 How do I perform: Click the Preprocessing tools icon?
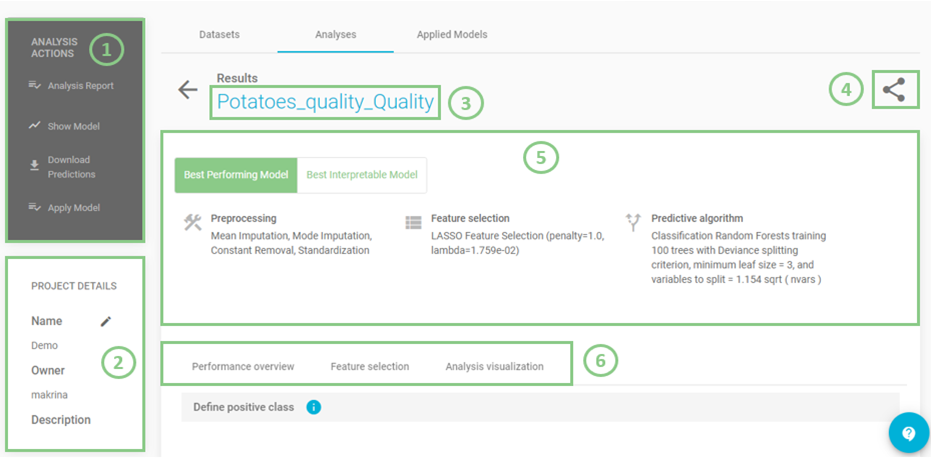[192, 223]
